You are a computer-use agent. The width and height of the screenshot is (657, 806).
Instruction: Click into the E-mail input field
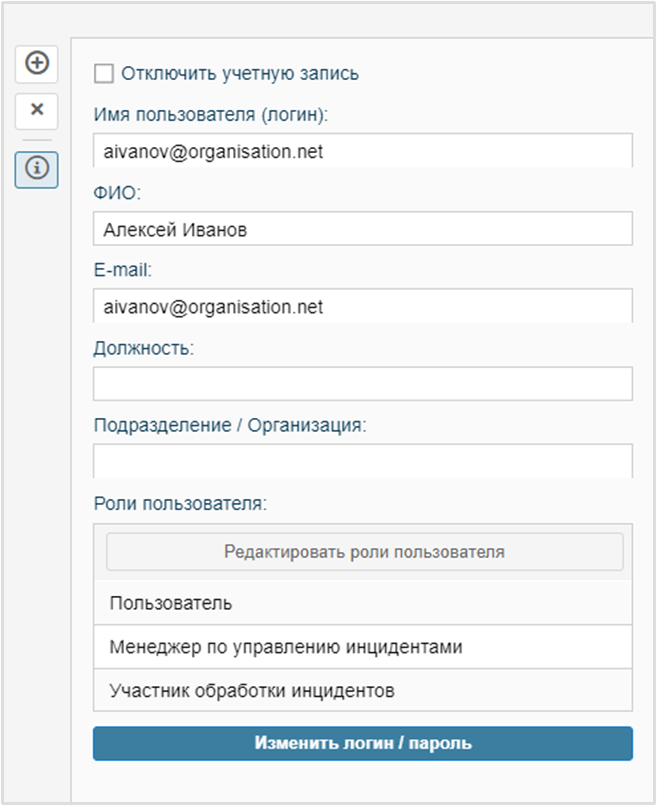point(362,306)
